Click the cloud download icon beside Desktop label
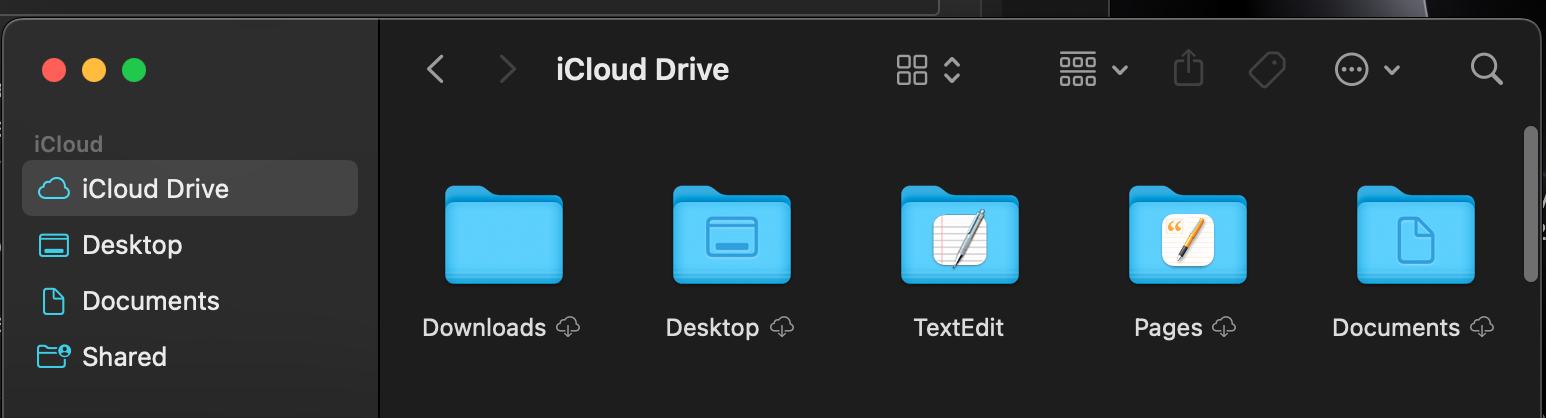Image resolution: width=1546 pixels, height=418 pixels. tap(782, 327)
